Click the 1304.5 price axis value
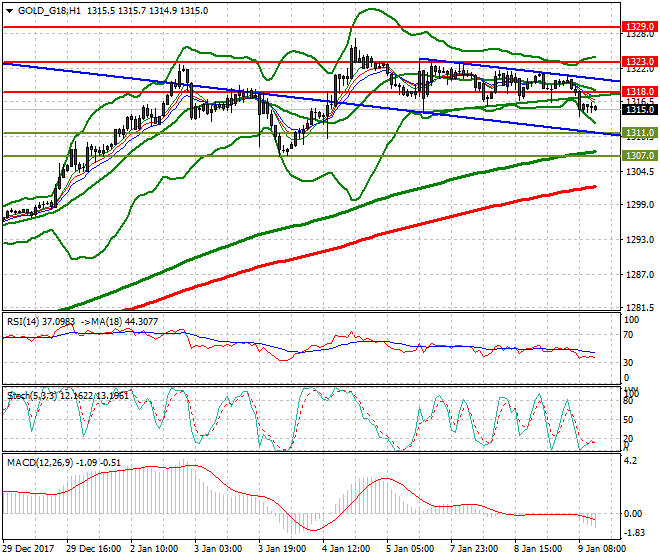 point(640,172)
